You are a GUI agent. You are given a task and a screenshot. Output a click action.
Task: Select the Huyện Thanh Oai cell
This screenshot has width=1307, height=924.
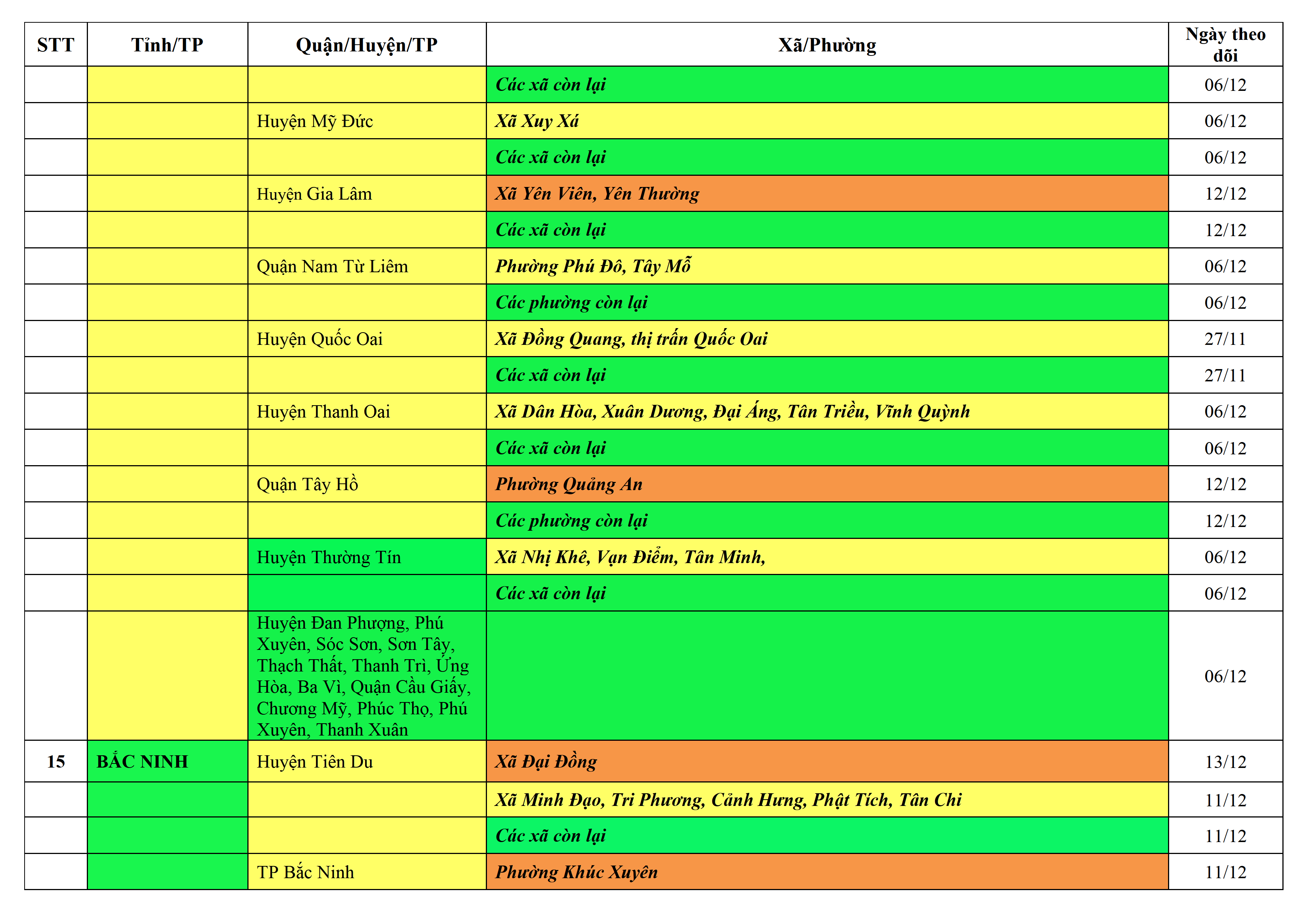click(x=323, y=412)
